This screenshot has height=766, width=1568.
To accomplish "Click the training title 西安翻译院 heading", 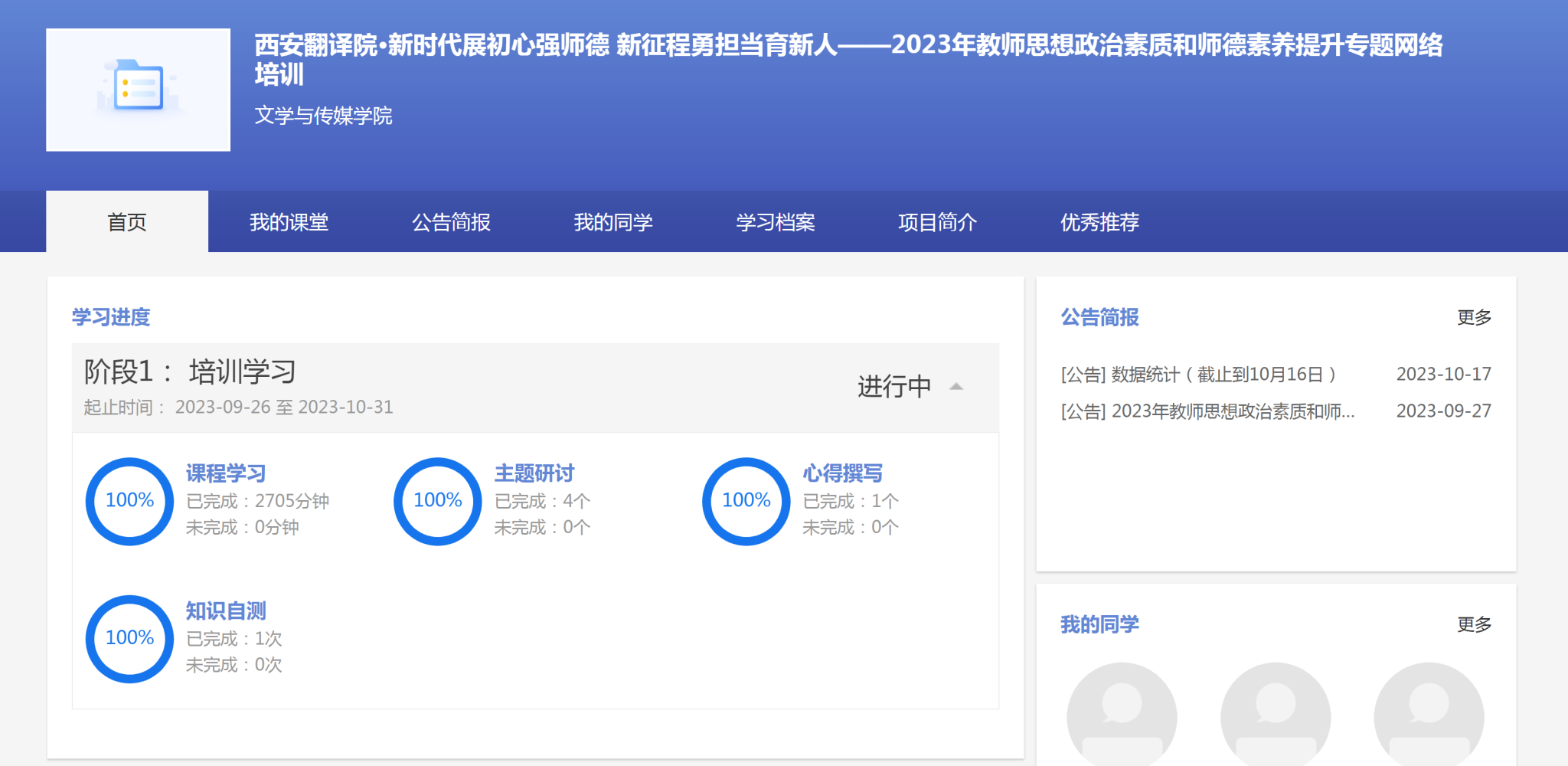I will coord(848,59).
